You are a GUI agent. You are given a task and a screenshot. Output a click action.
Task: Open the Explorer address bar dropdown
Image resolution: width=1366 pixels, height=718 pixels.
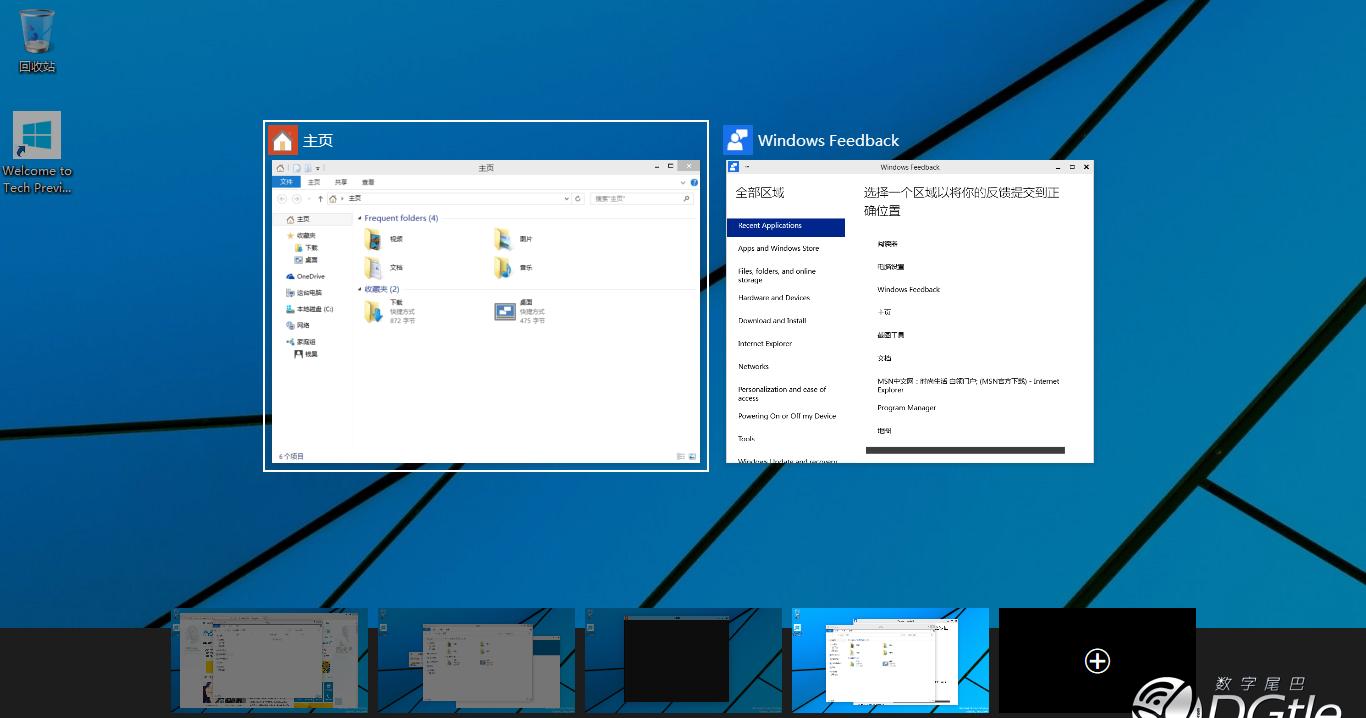click(x=567, y=199)
